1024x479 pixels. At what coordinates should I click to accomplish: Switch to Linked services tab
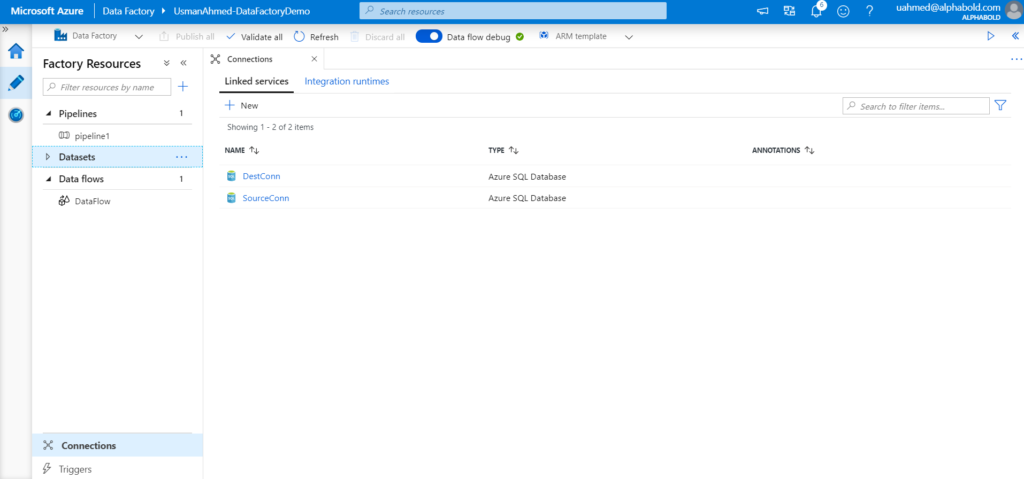[x=257, y=82]
